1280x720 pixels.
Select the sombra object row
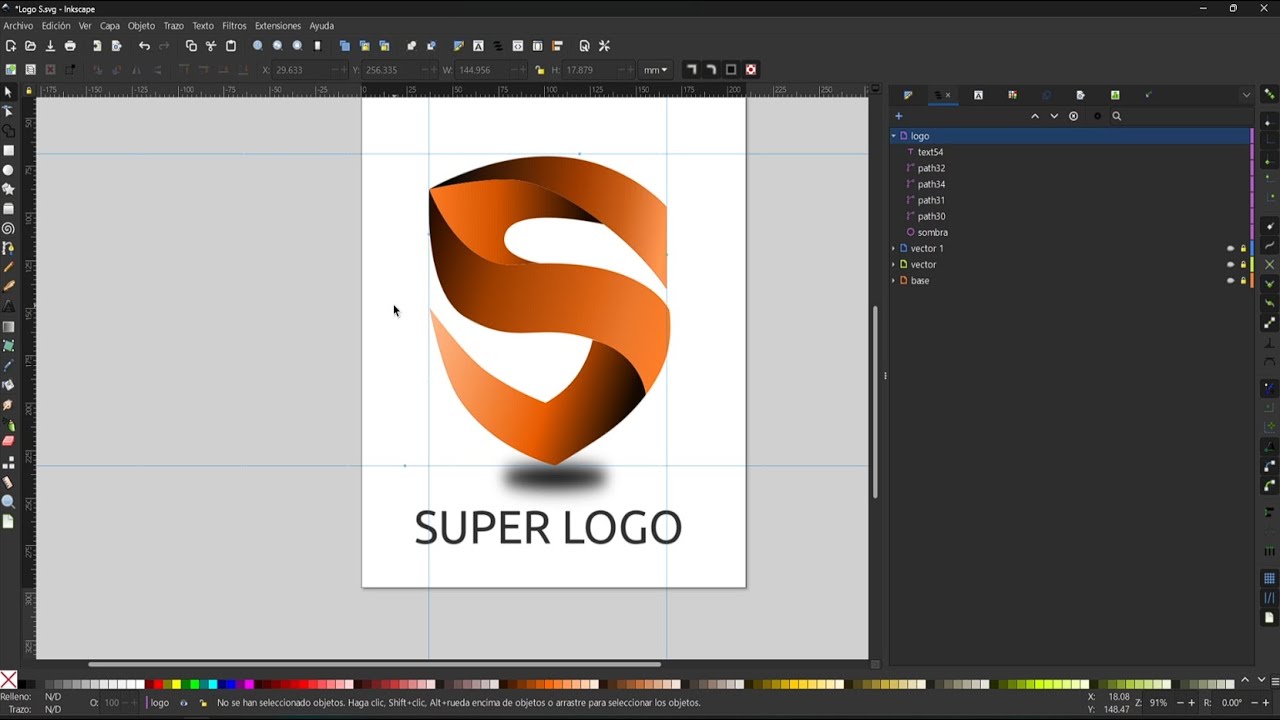[1069, 232]
